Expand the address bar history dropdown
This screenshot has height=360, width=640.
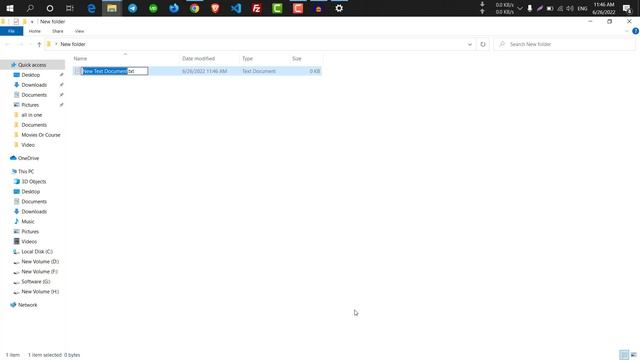470,44
